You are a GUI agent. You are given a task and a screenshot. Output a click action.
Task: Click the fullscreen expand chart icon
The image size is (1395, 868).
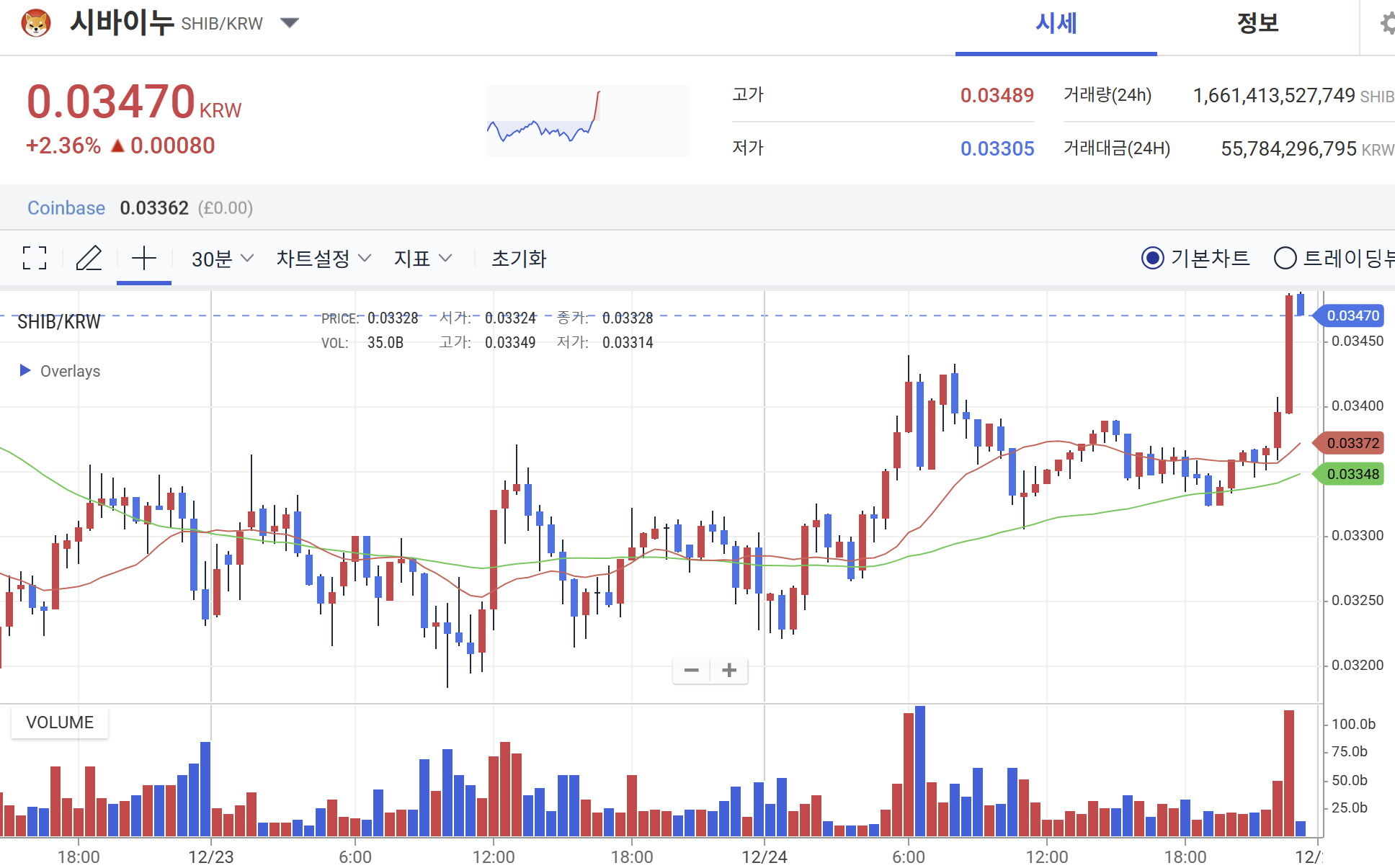34,258
